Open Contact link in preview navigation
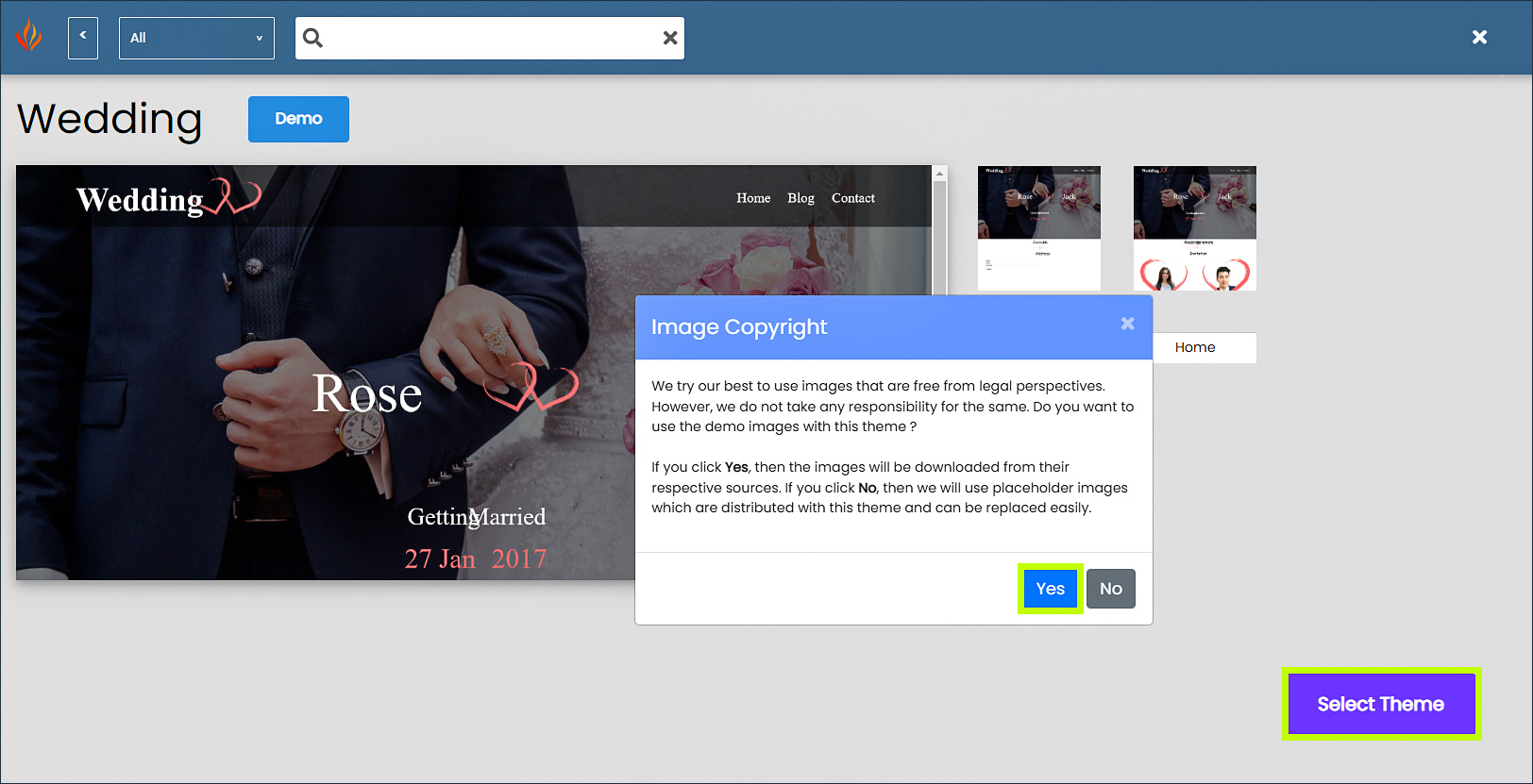Image resolution: width=1533 pixels, height=784 pixels. tap(853, 198)
